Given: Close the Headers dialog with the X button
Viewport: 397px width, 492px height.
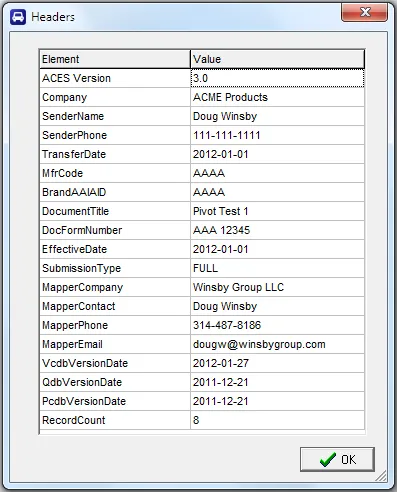Looking at the screenshot, I should [x=364, y=12].
